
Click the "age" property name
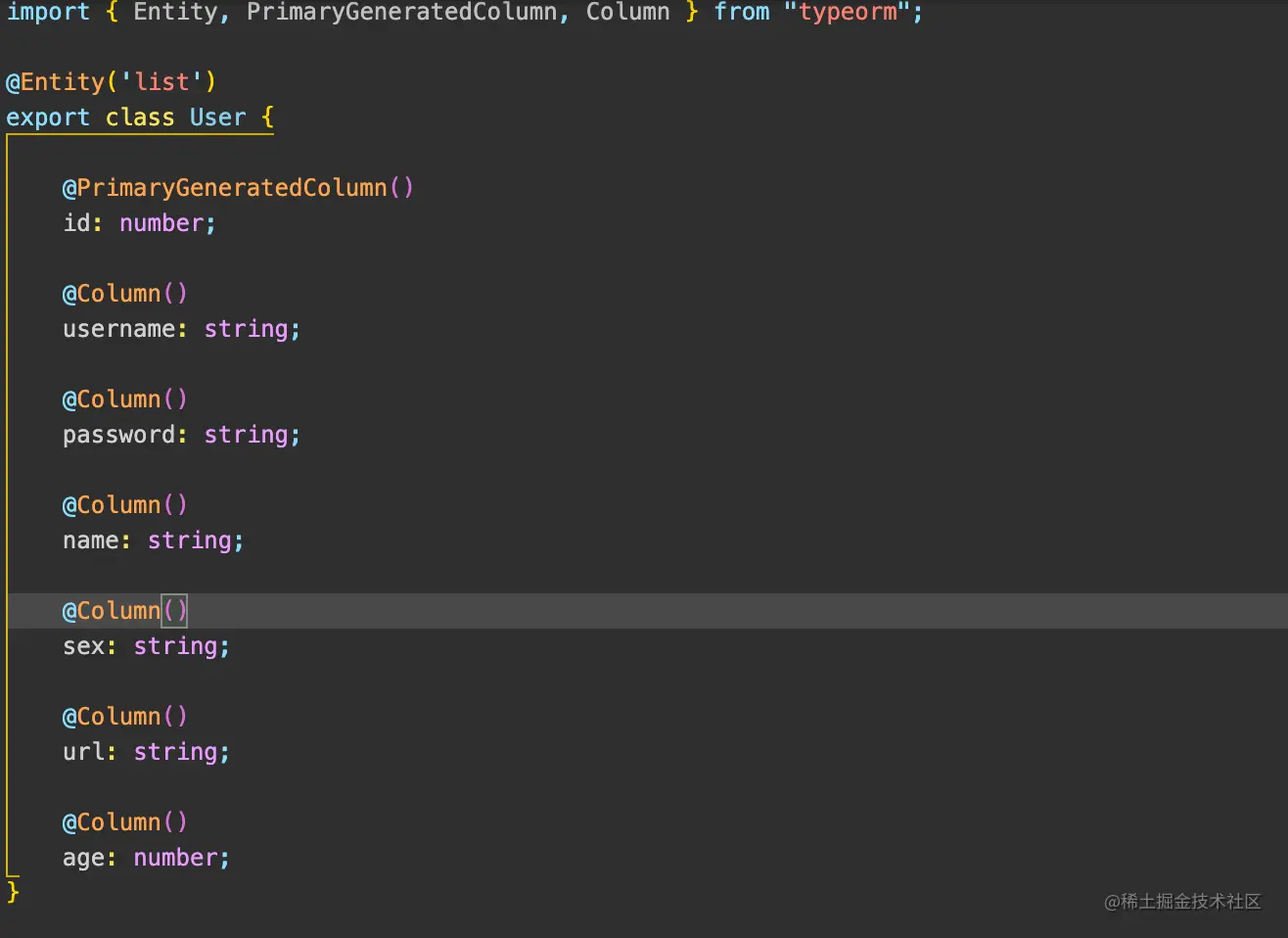tap(83, 858)
